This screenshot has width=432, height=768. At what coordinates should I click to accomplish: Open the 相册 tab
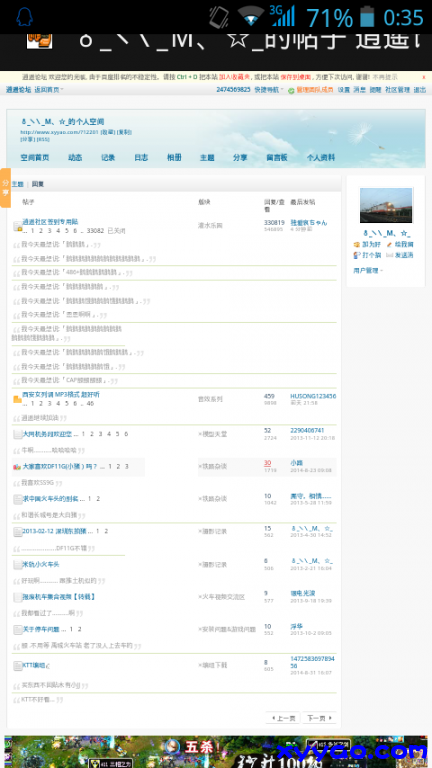tap(174, 158)
